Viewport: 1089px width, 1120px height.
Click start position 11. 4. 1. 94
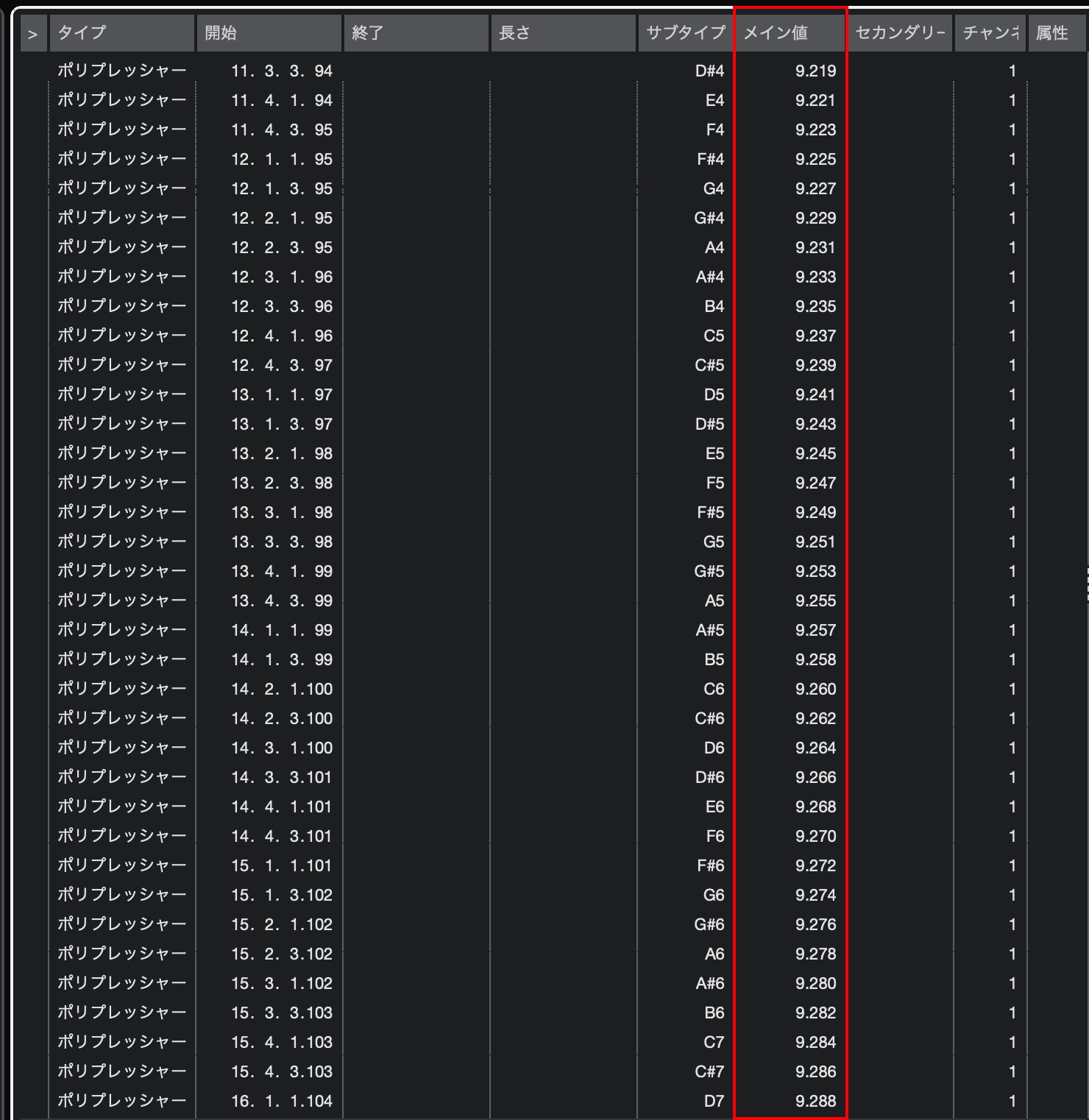[x=282, y=100]
